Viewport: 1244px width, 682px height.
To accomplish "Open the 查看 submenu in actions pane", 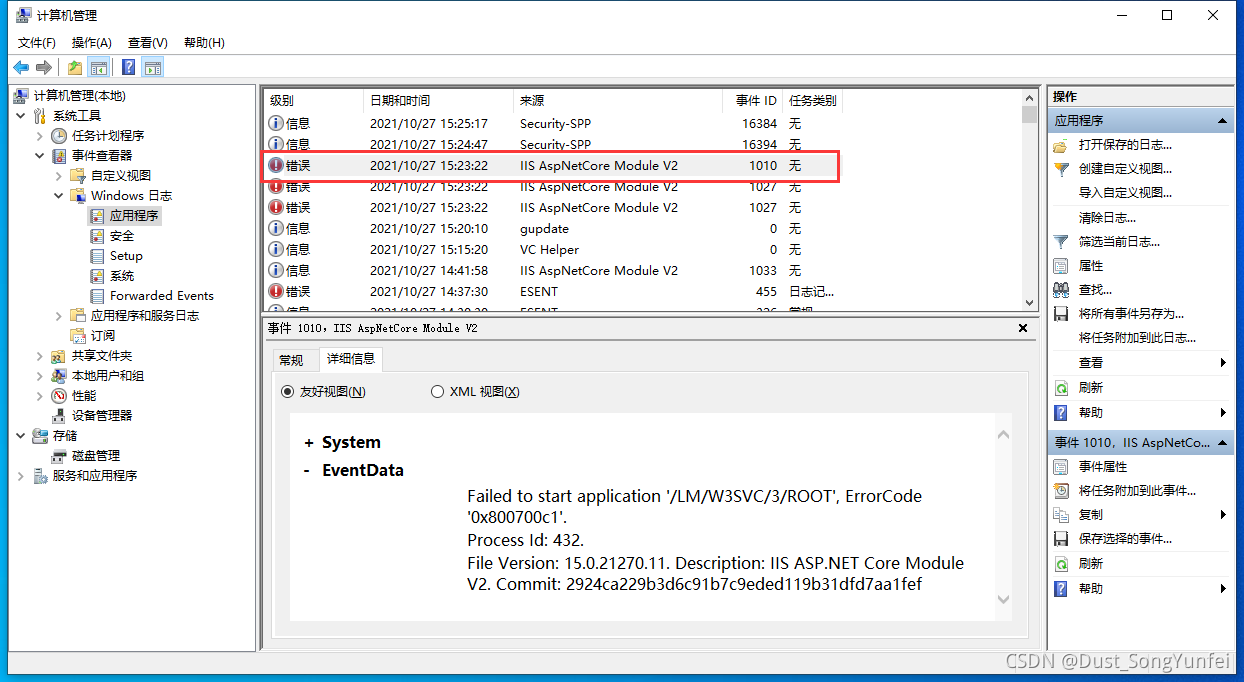I will pyautogui.click(x=1140, y=363).
